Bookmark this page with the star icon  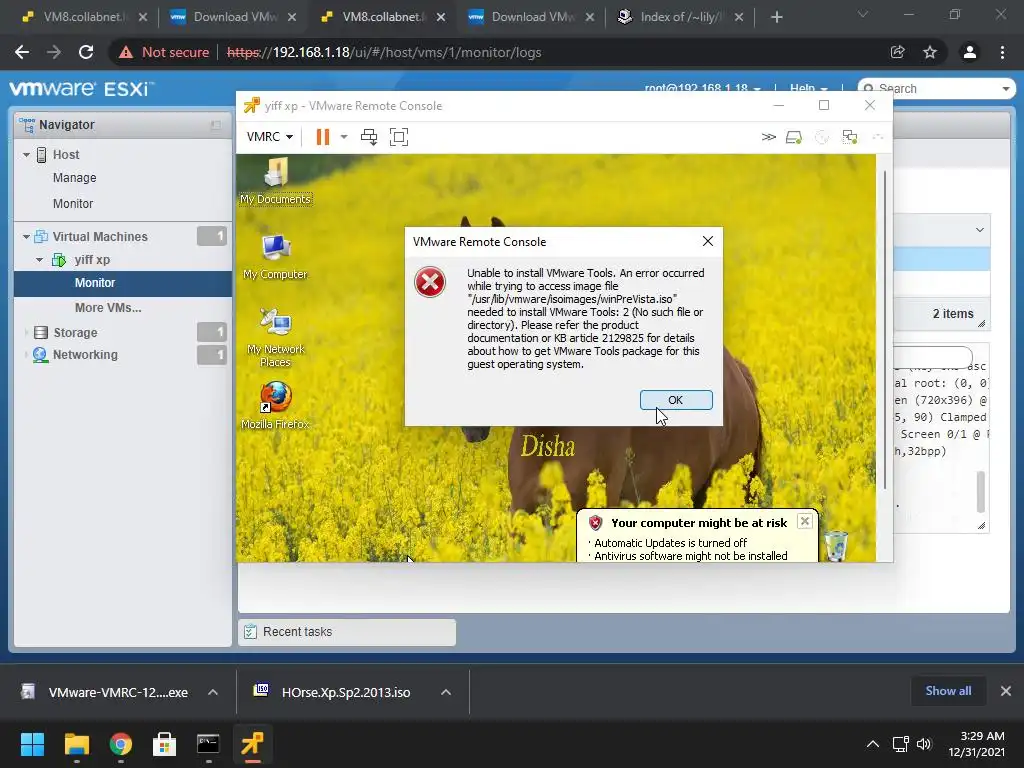pyautogui.click(x=930, y=52)
